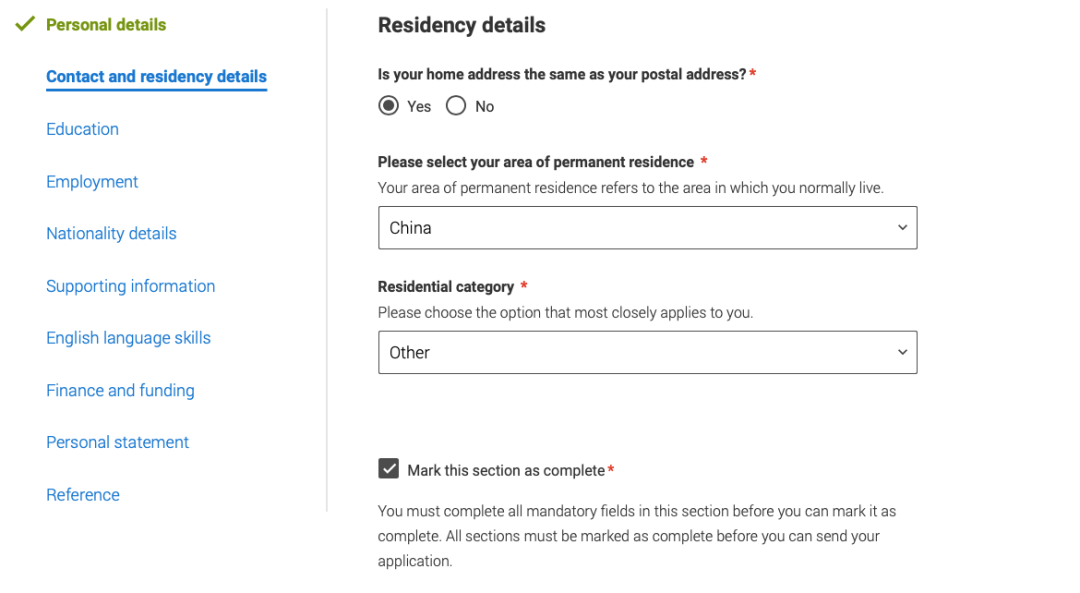This screenshot has height=593, width=1080.
Task: Open the Reference section
Action: (x=83, y=494)
